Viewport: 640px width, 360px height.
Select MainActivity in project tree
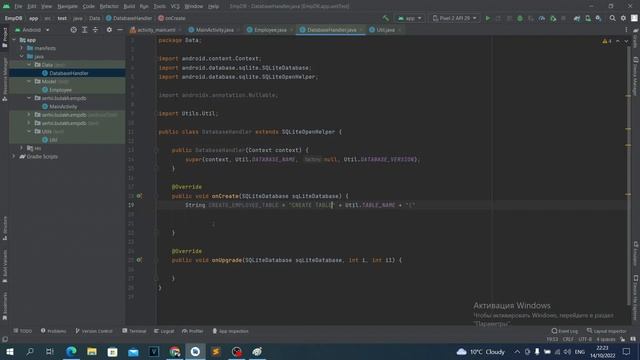63,107
